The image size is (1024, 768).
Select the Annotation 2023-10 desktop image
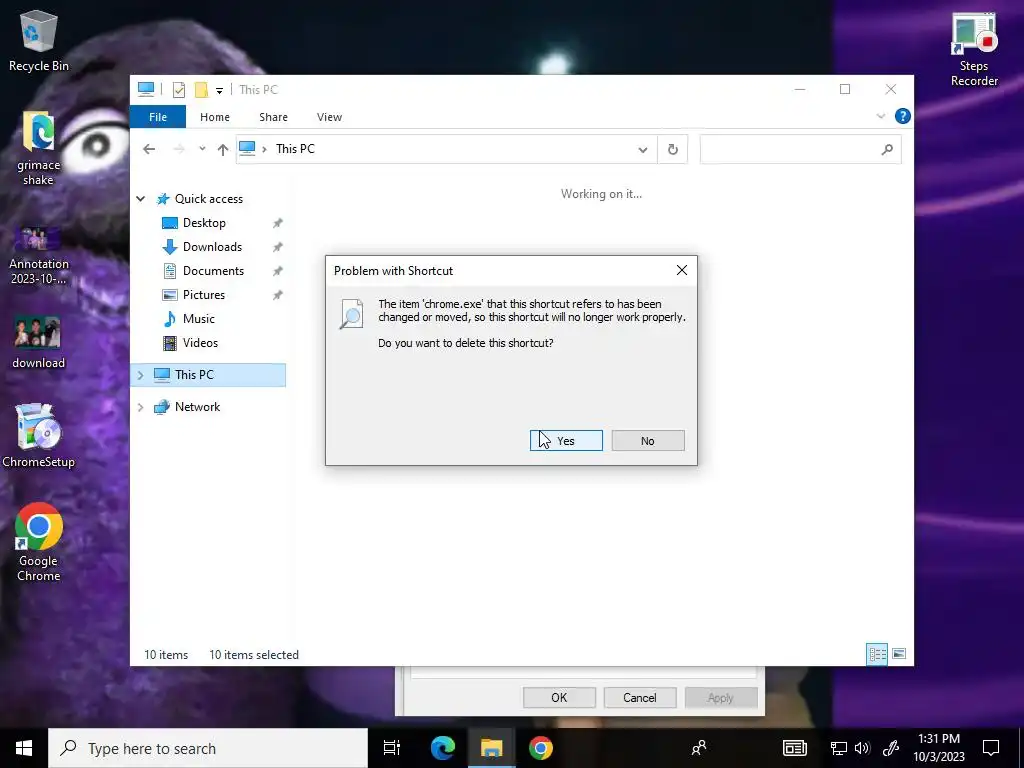39,256
